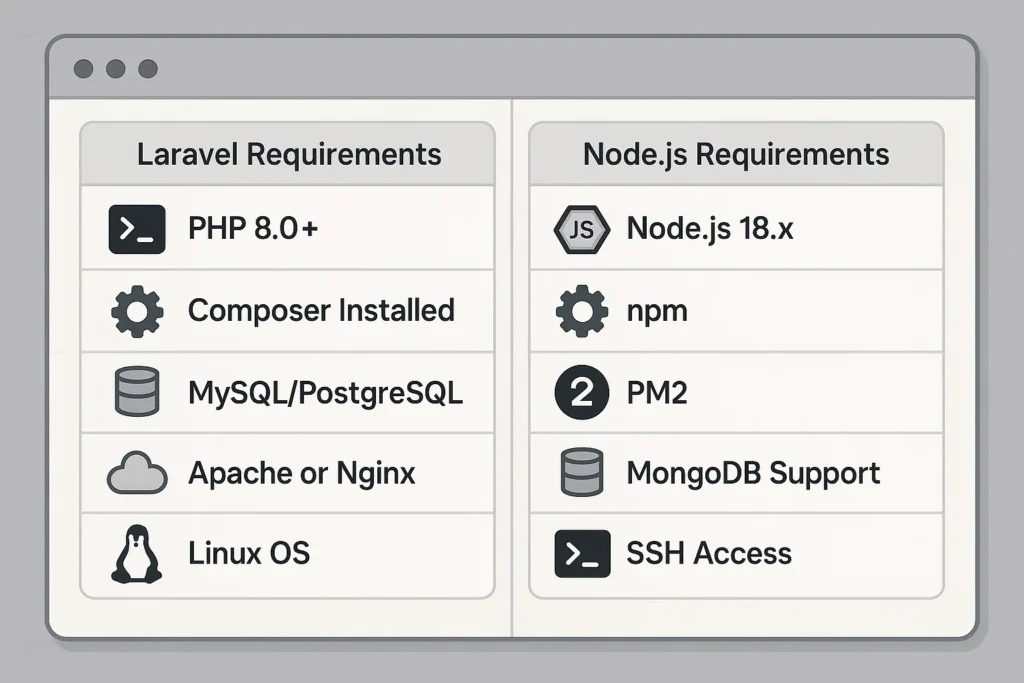Click the third window control dot
The image size is (1024, 683).
148,69
